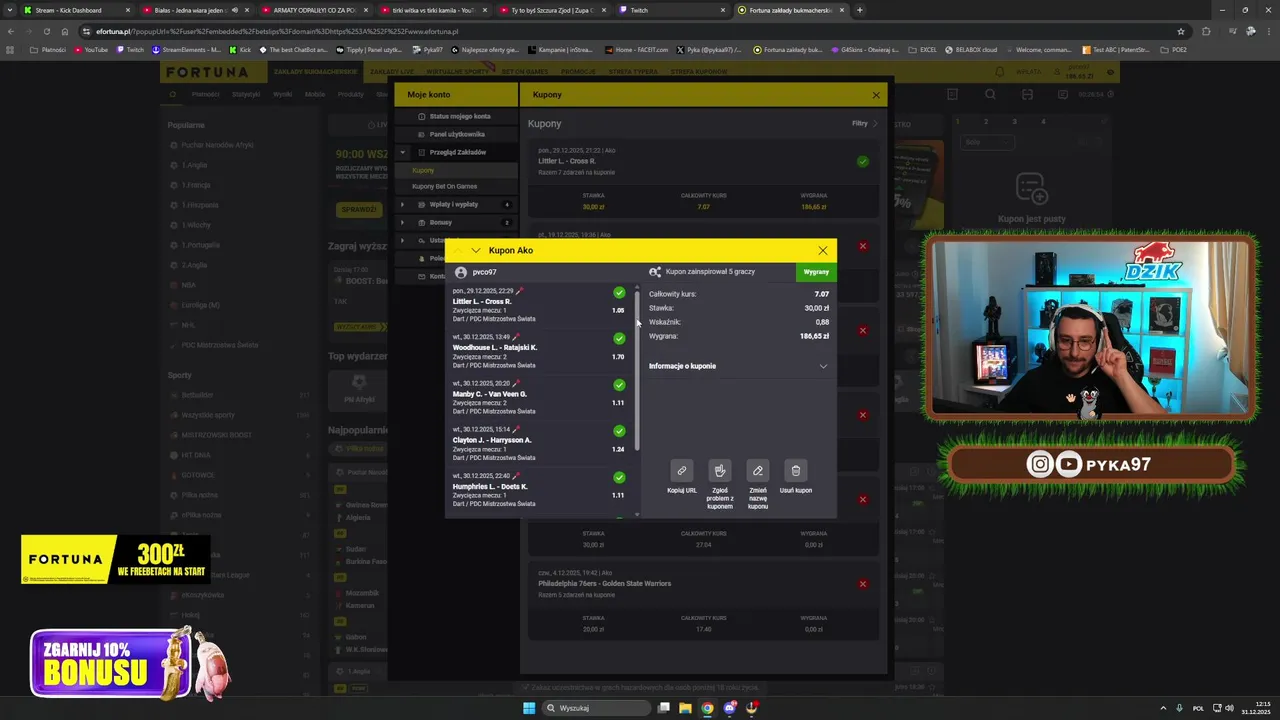Show hidden system tray icons
Screen dimensions: 1280x720
pos(1164,708)
